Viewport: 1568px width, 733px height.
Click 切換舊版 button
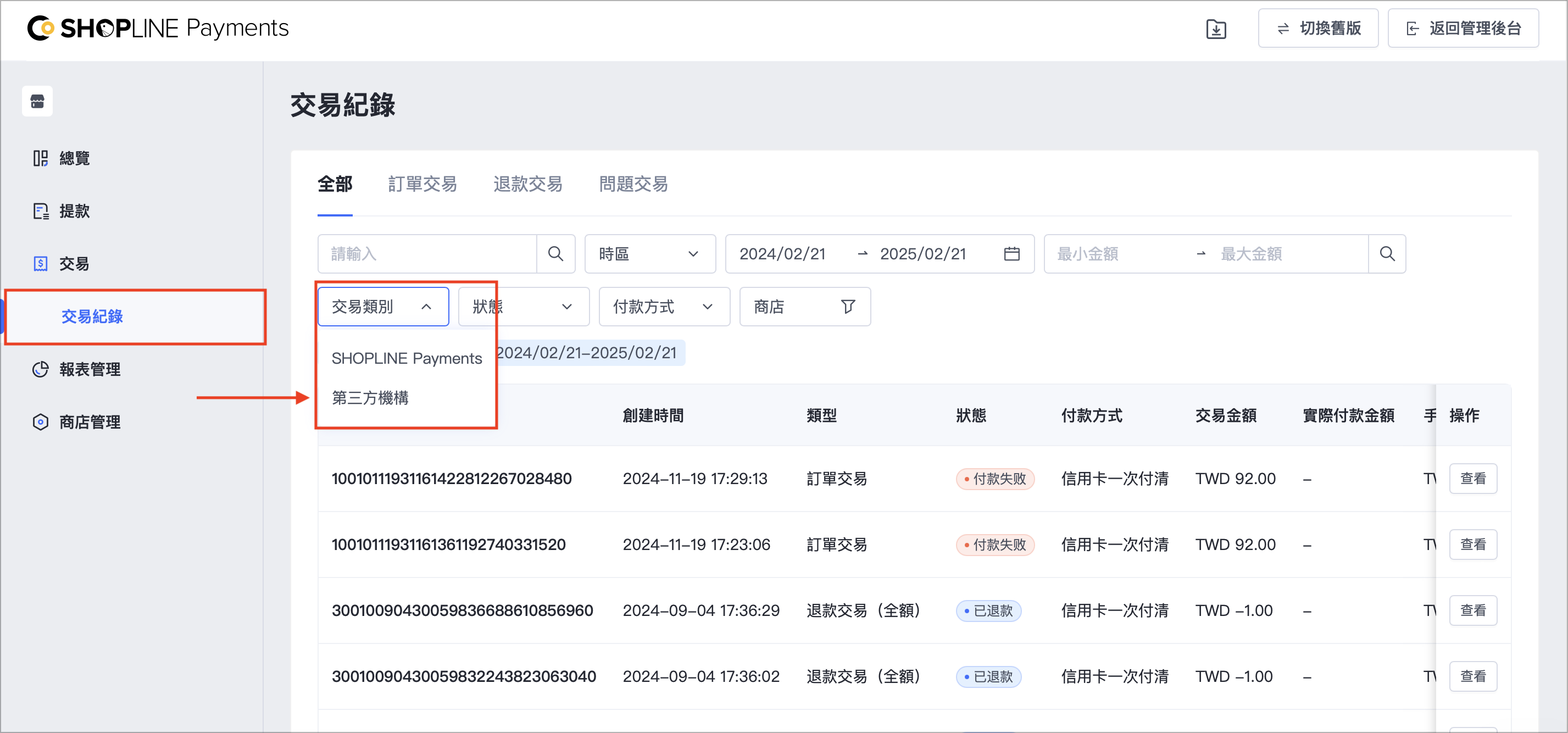point(1318,29)
